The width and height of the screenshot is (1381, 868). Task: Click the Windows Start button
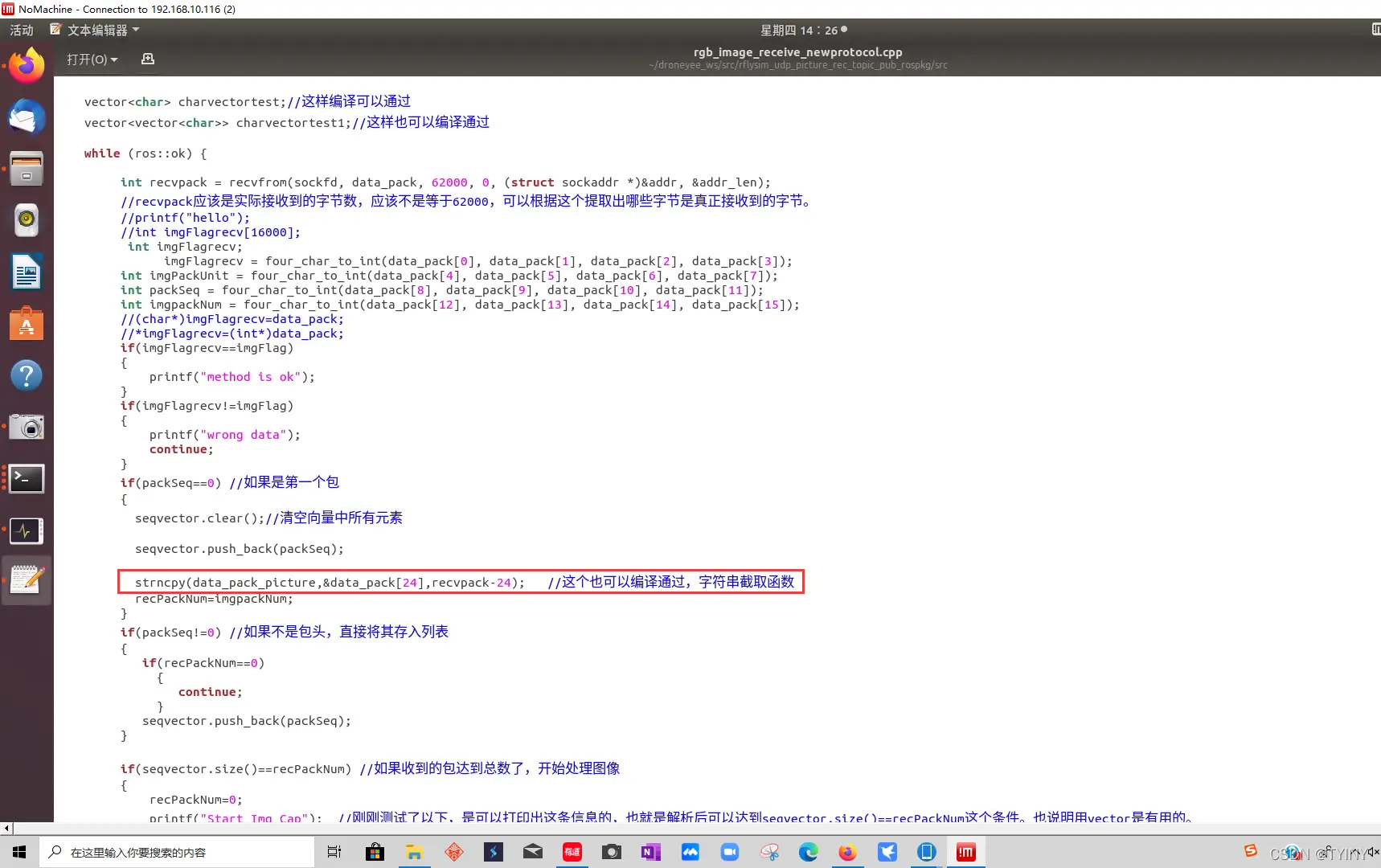19,852
